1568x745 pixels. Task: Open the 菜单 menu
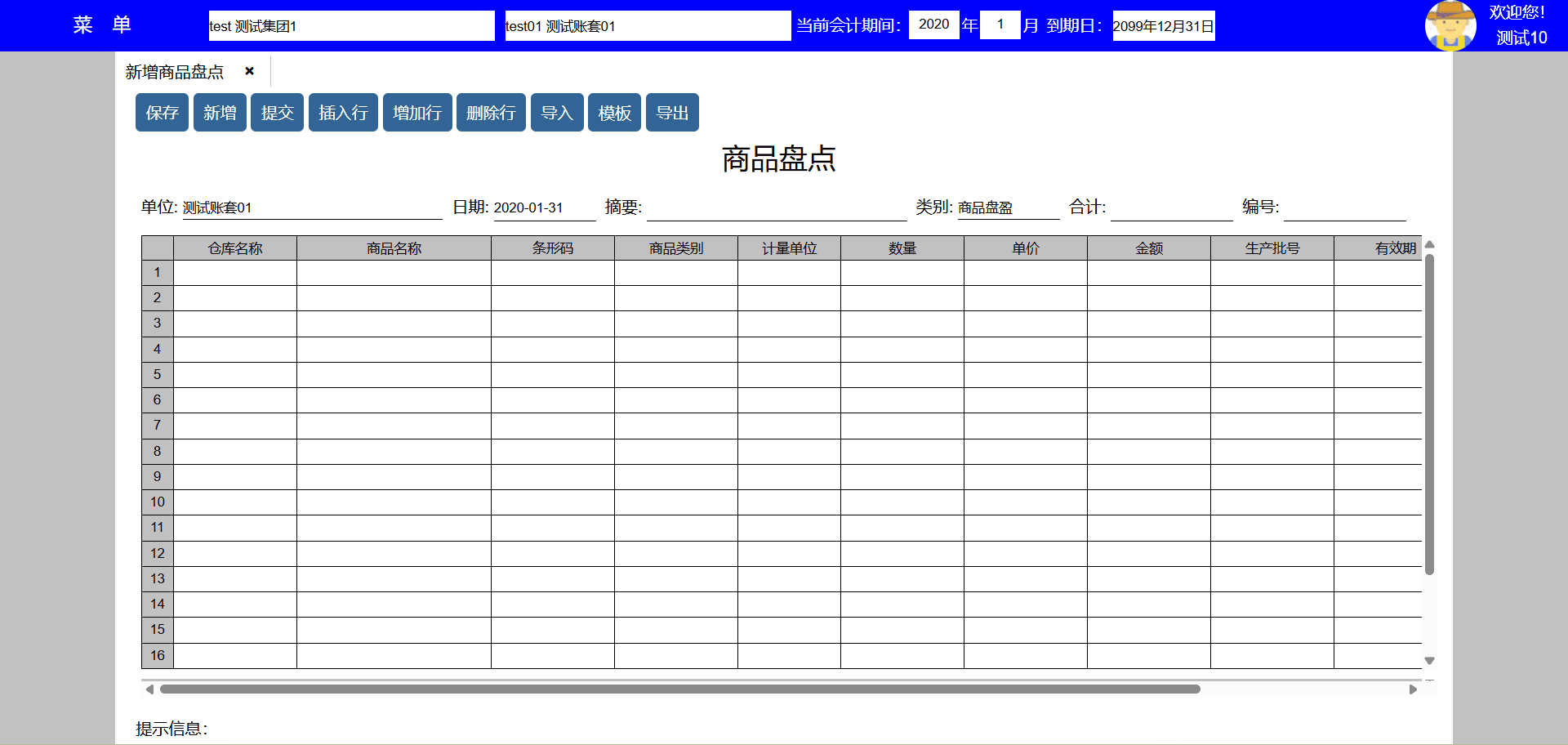pos(102,25)
